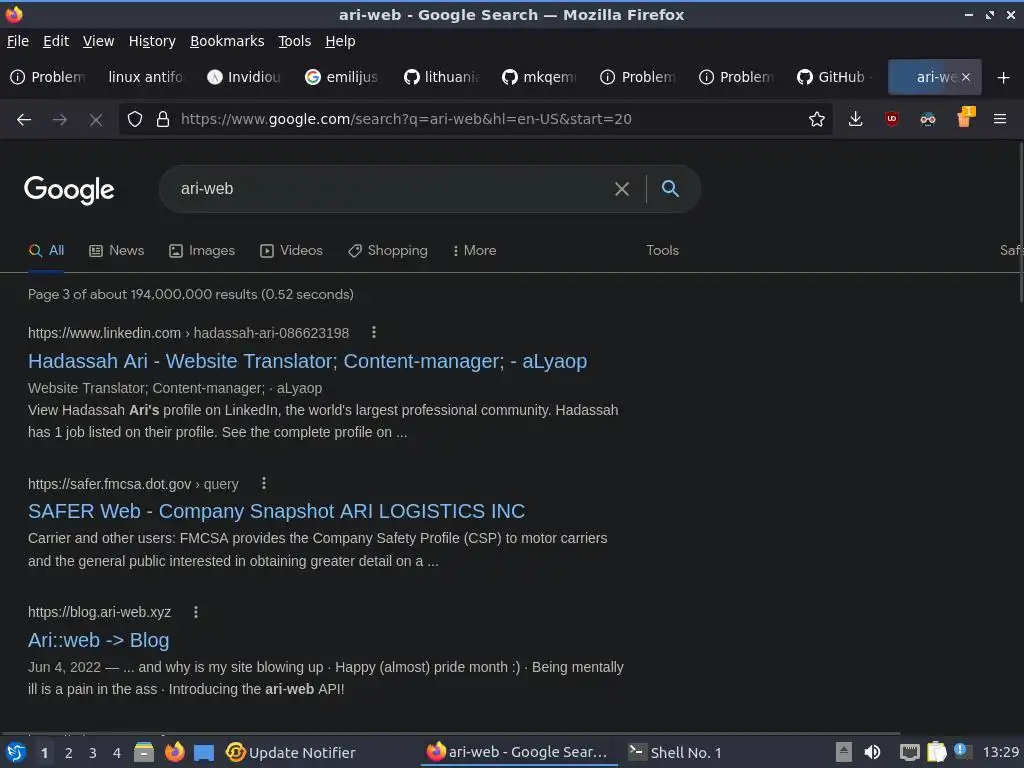Screen dimensions: 1024x768
Task: Open the Firefox hamburger application menu
Action: (1000, 119)
